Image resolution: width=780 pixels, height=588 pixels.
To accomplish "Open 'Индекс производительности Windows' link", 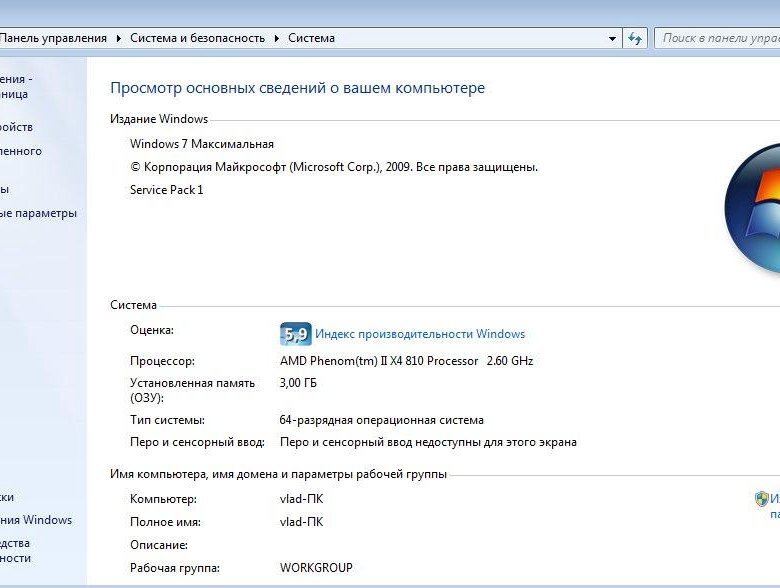I will point(419,334).
